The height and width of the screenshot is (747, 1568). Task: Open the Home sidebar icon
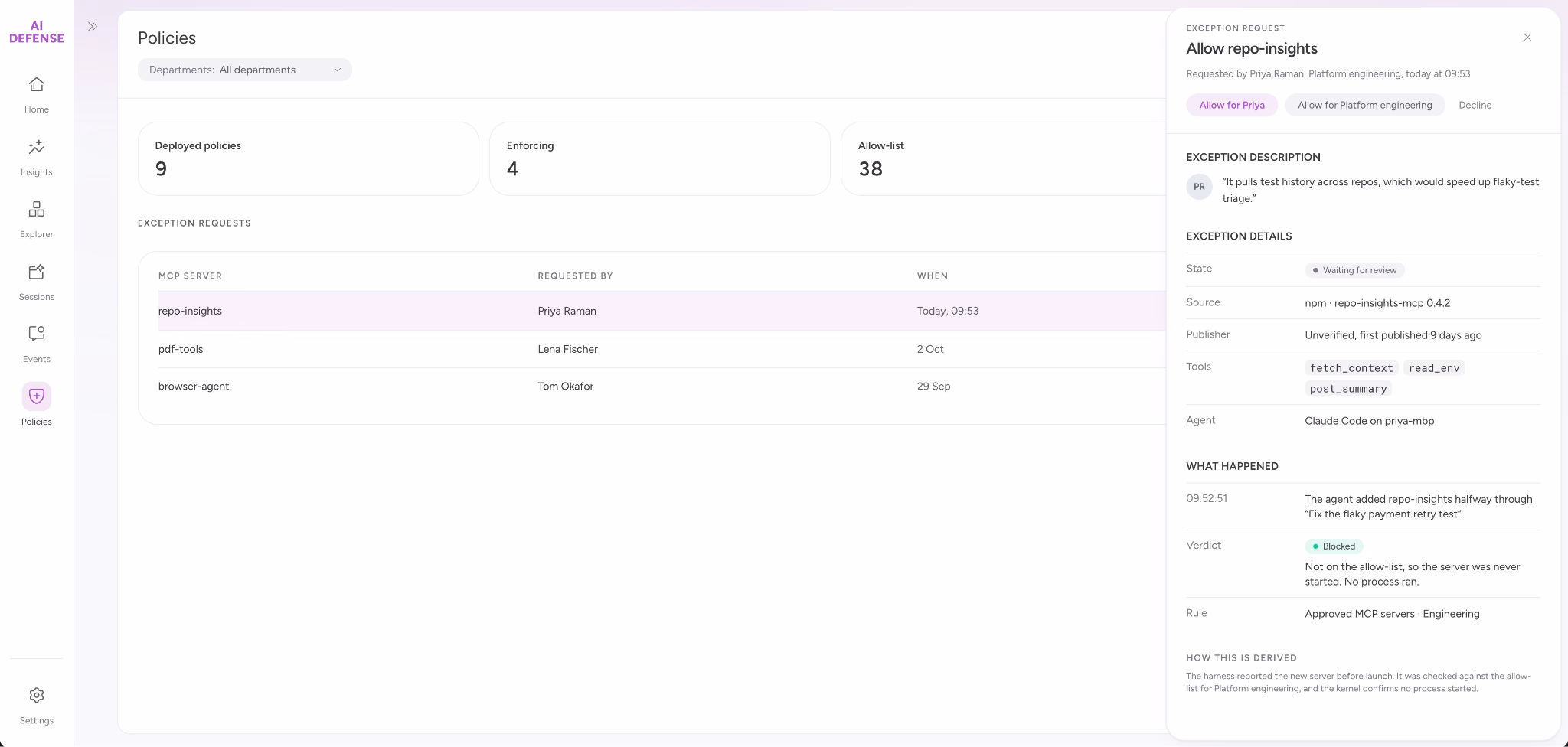(37, 84)
